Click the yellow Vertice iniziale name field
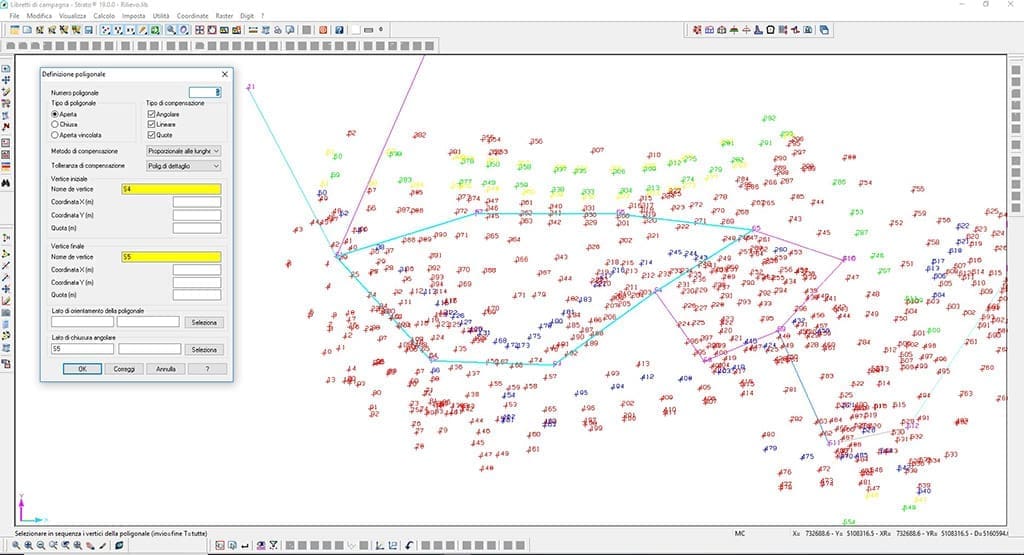1024x555 pixels. 171,189
